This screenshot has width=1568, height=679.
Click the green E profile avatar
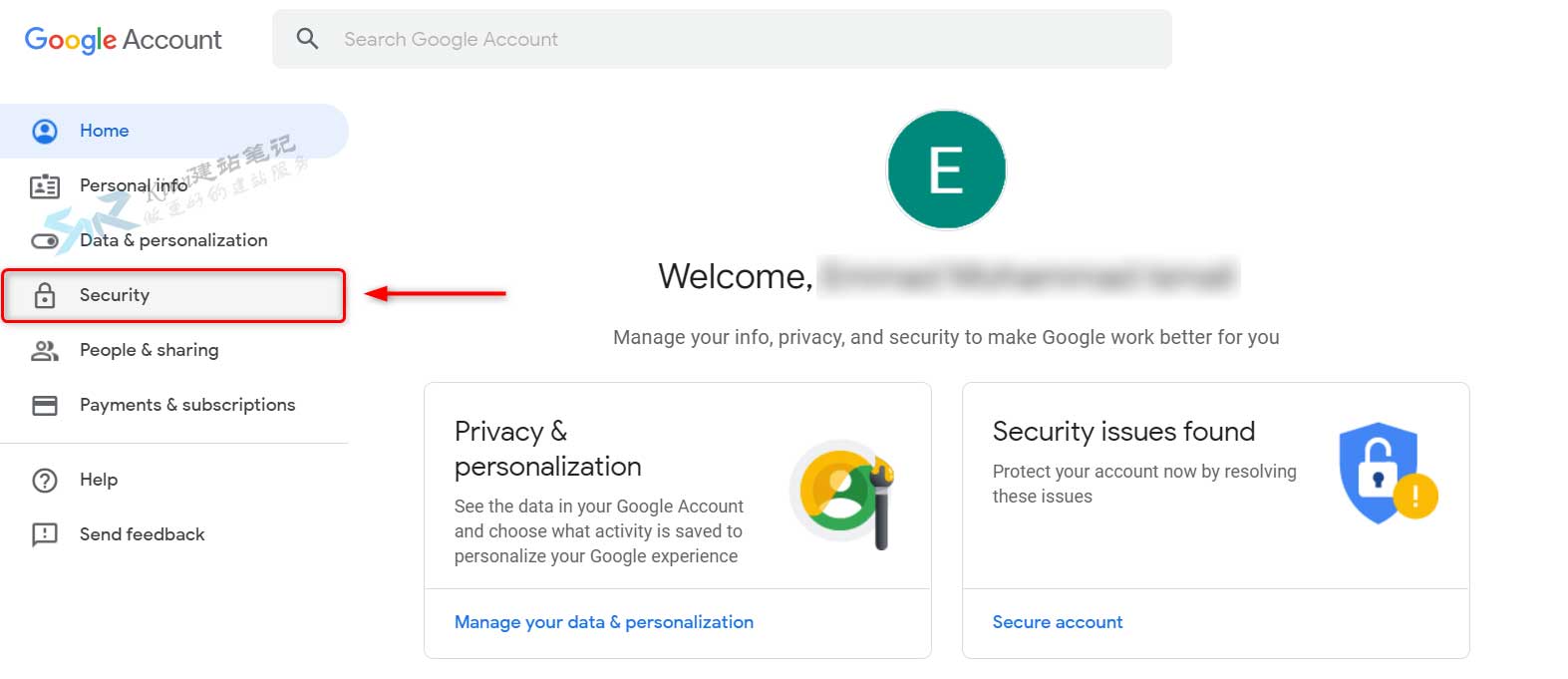pyautogui.click(x=946, y=170)
